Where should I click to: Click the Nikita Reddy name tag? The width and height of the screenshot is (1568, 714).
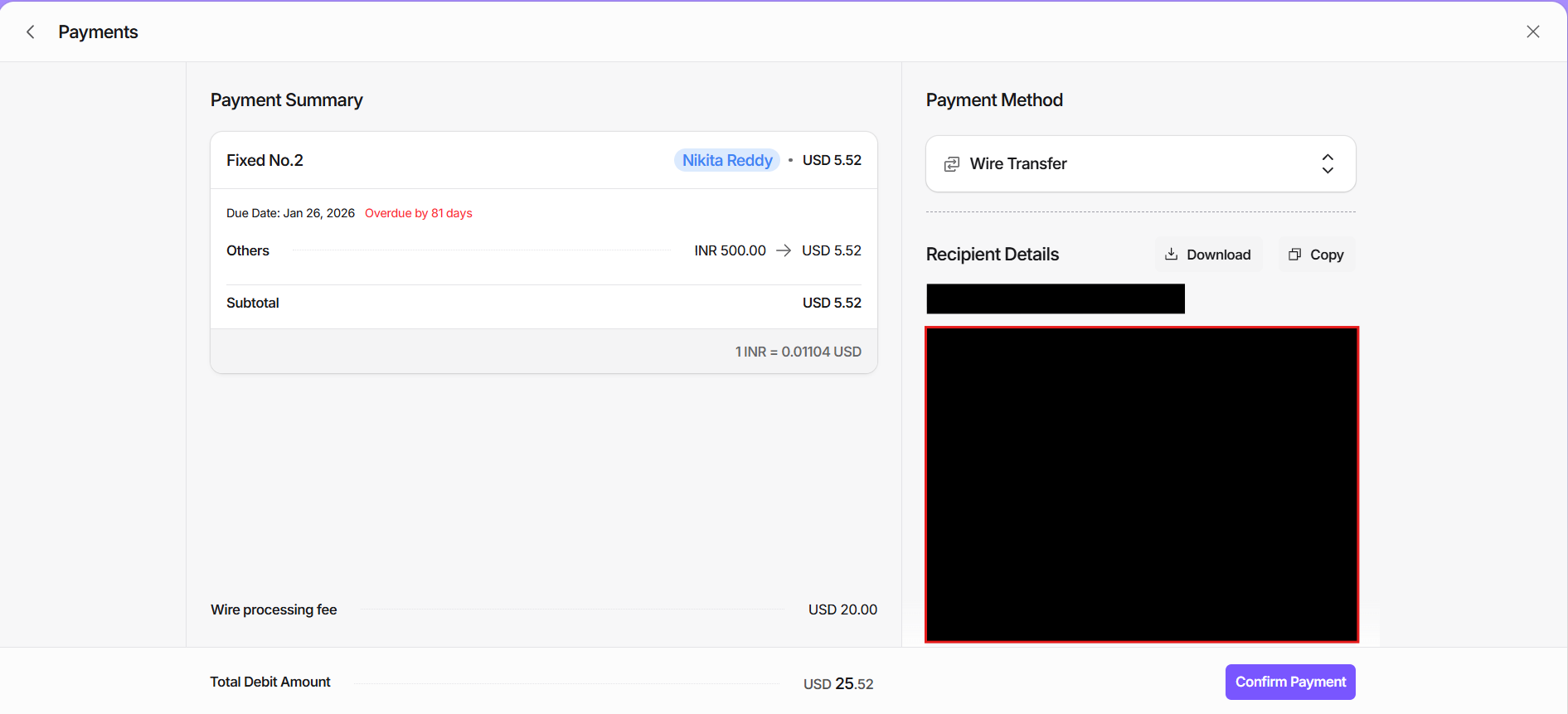point(727,160)
